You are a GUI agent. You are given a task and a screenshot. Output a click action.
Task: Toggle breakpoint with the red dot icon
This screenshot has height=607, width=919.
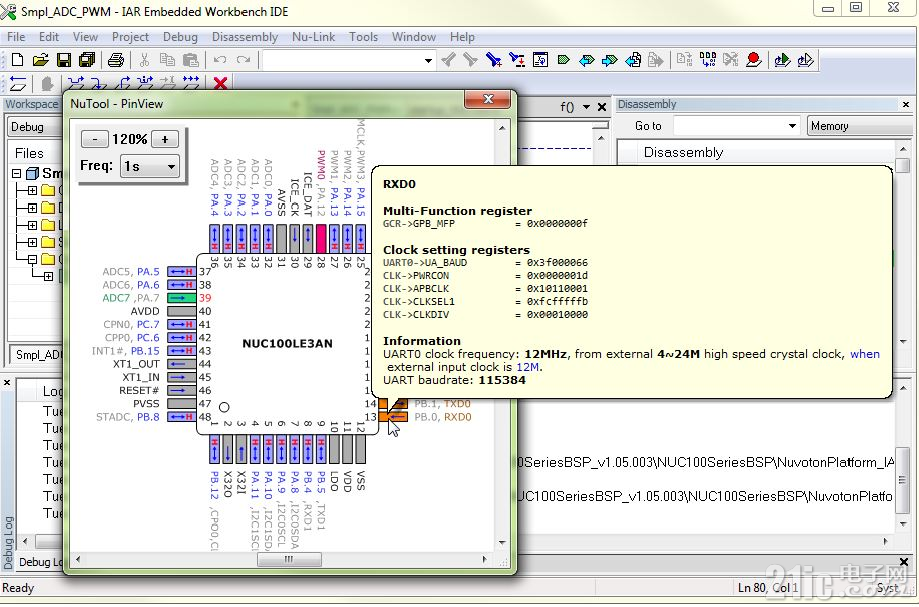point(754,60)
